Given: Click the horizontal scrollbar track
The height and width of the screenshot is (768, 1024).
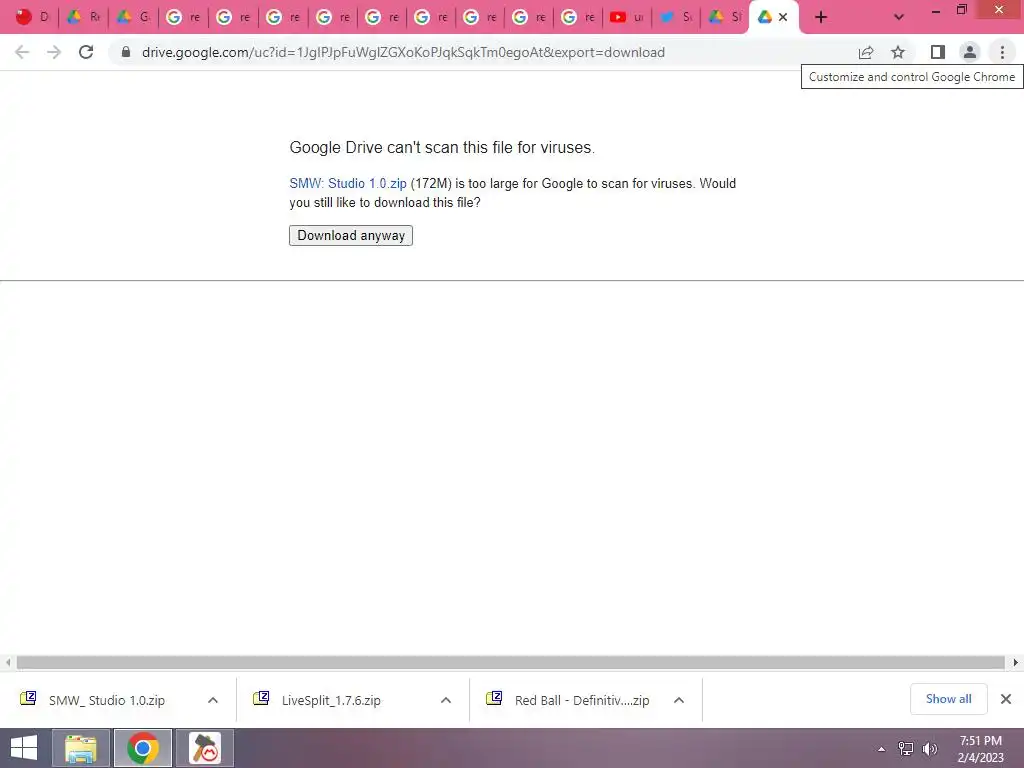Looking at the screenshot, I should (x=510, y=663).
